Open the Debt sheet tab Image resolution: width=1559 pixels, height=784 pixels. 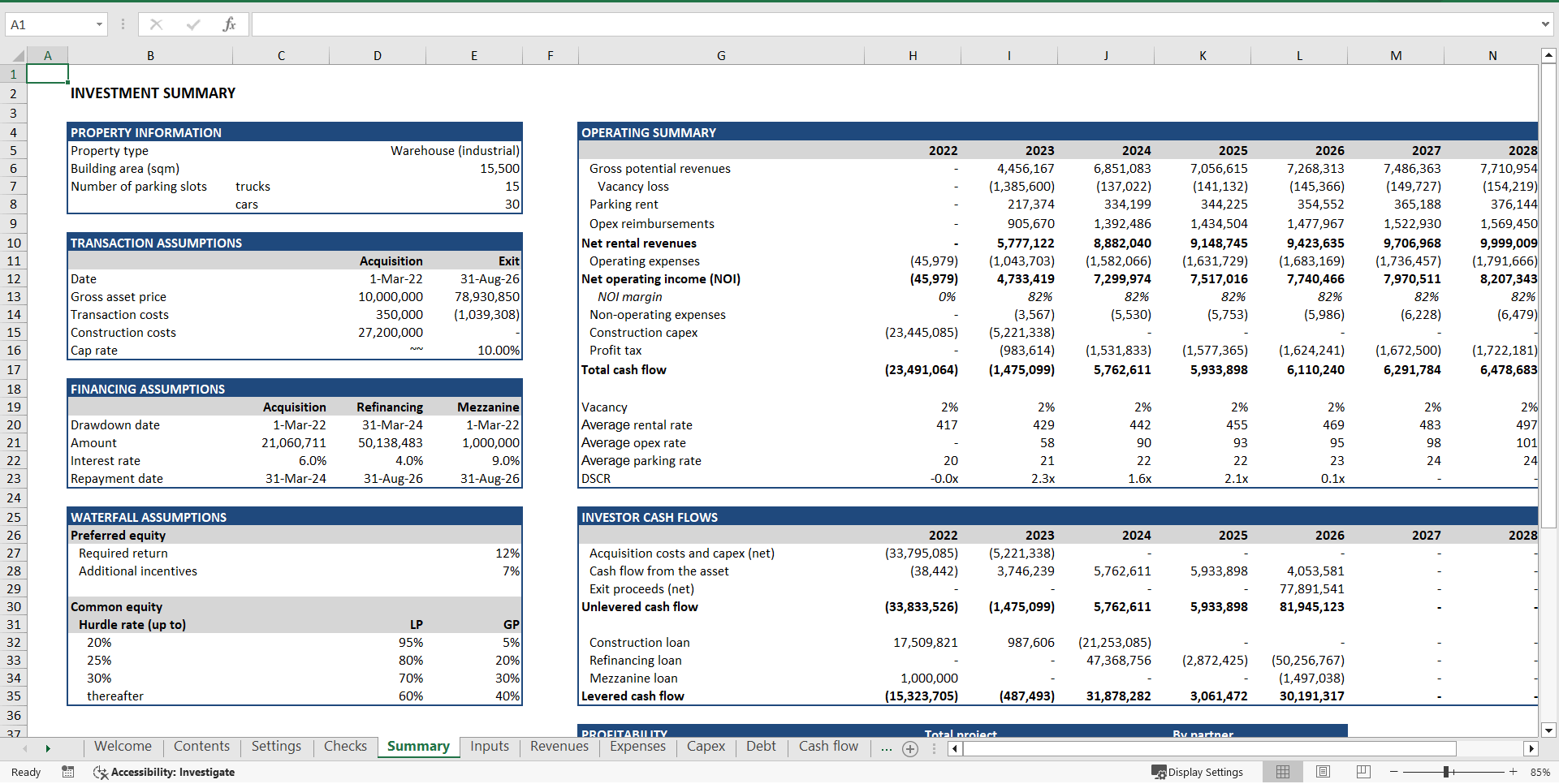[x=761, y=747]
